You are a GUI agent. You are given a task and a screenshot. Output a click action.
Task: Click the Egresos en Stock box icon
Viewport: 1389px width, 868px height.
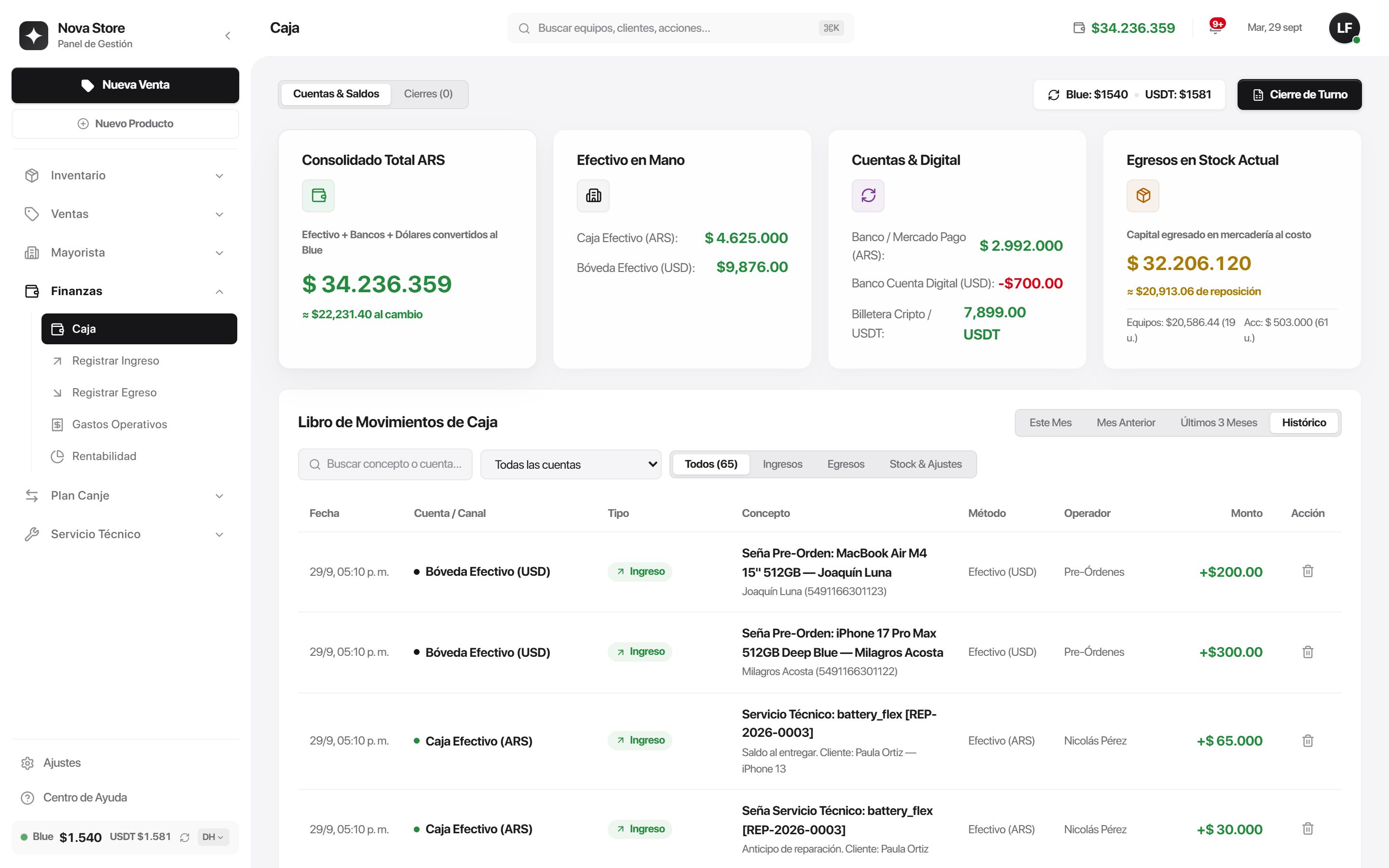pyautogui.click(x=1143, y=195)
